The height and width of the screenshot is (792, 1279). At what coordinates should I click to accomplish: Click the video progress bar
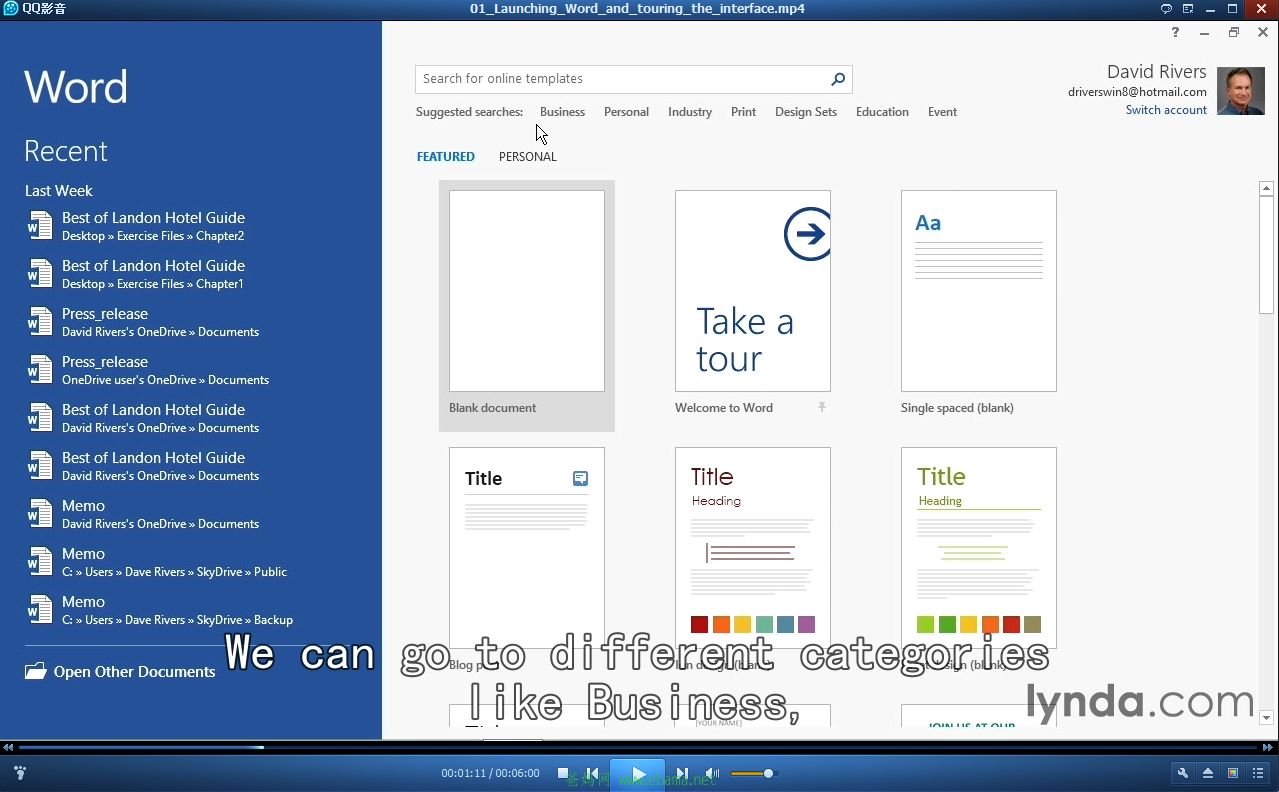[x=638, y=747]
